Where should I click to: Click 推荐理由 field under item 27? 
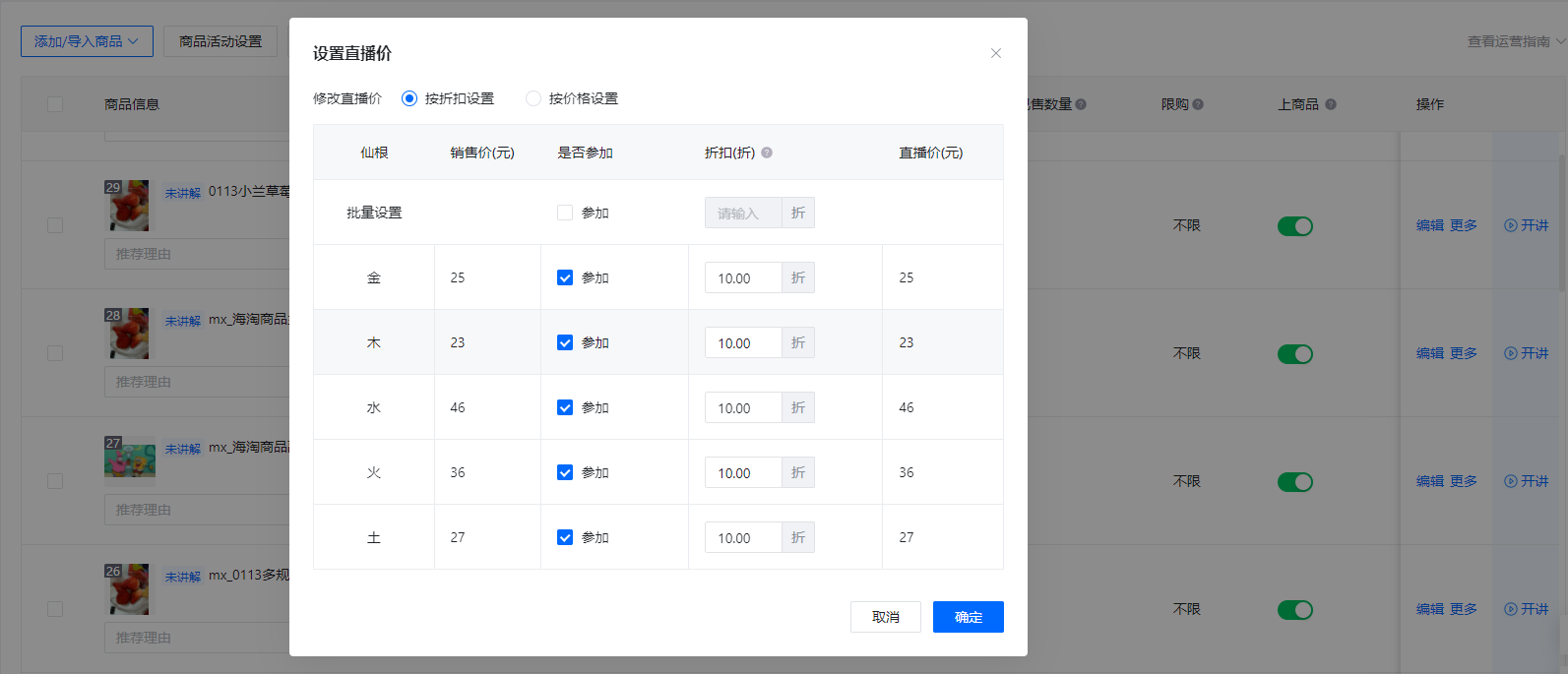197,510
